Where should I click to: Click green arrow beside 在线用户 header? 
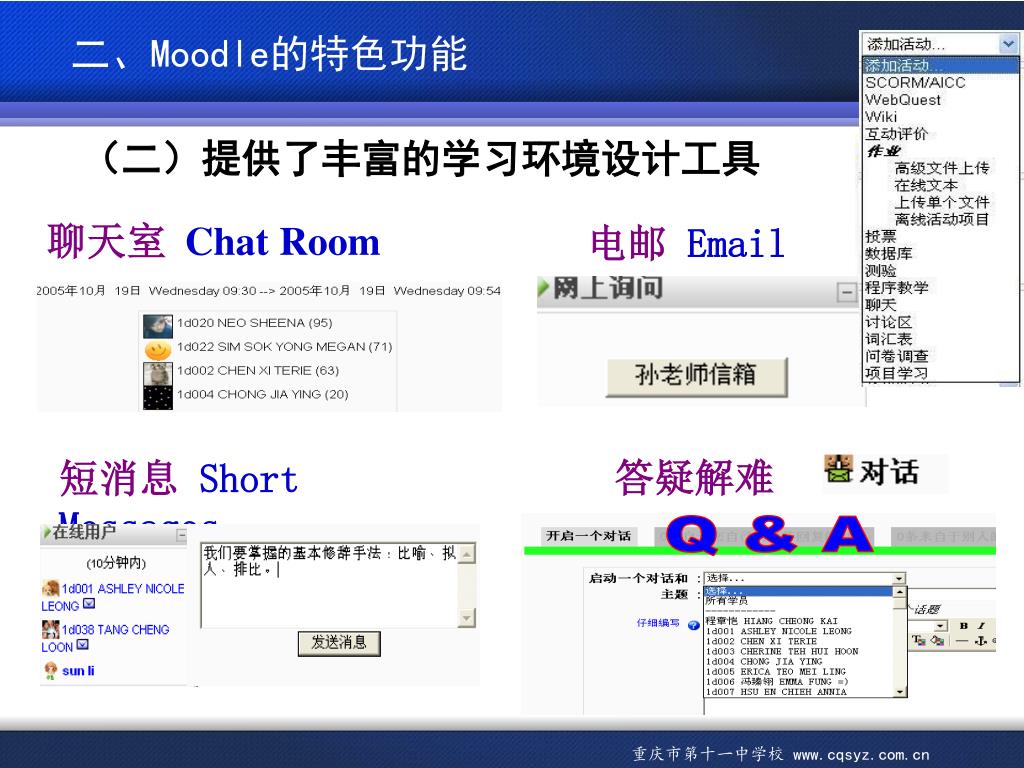click(46, 532)
